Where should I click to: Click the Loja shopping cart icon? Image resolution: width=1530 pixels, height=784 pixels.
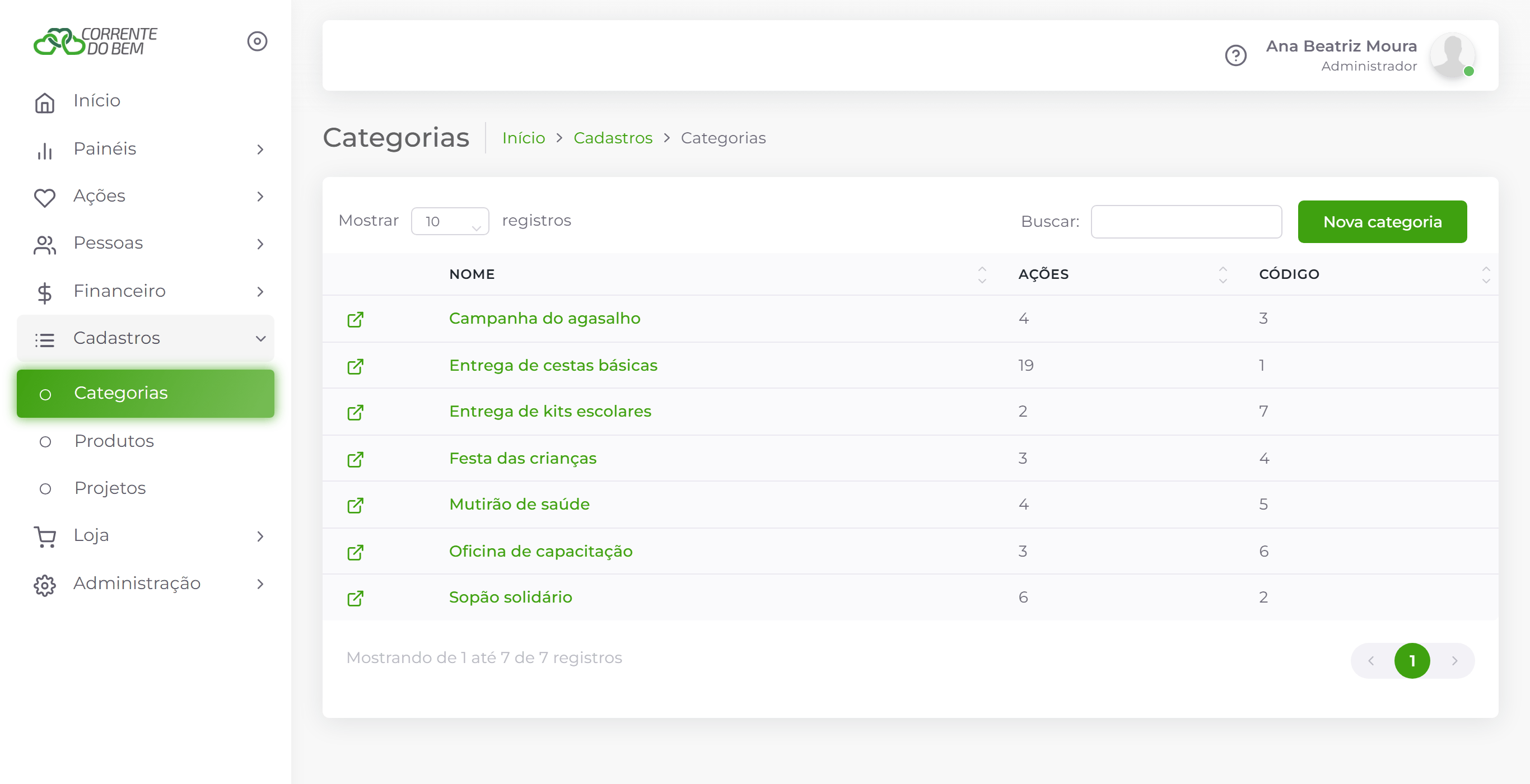click(45, 537)
